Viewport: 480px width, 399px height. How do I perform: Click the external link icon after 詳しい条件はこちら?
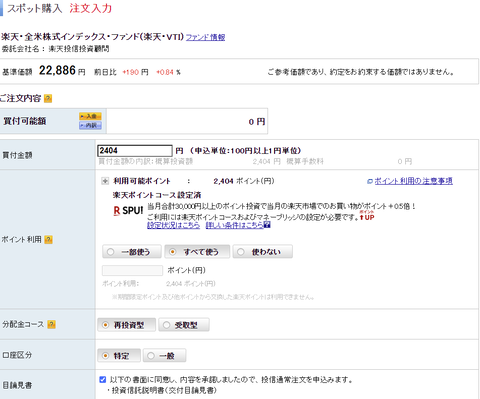(x=267, y=225)
